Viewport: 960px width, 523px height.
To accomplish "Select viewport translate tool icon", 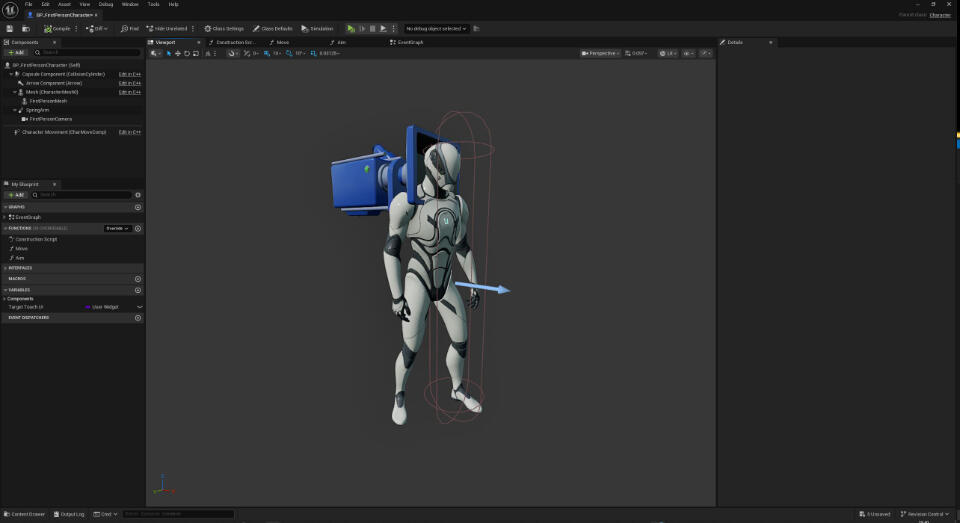I will (x=178, y=53).
